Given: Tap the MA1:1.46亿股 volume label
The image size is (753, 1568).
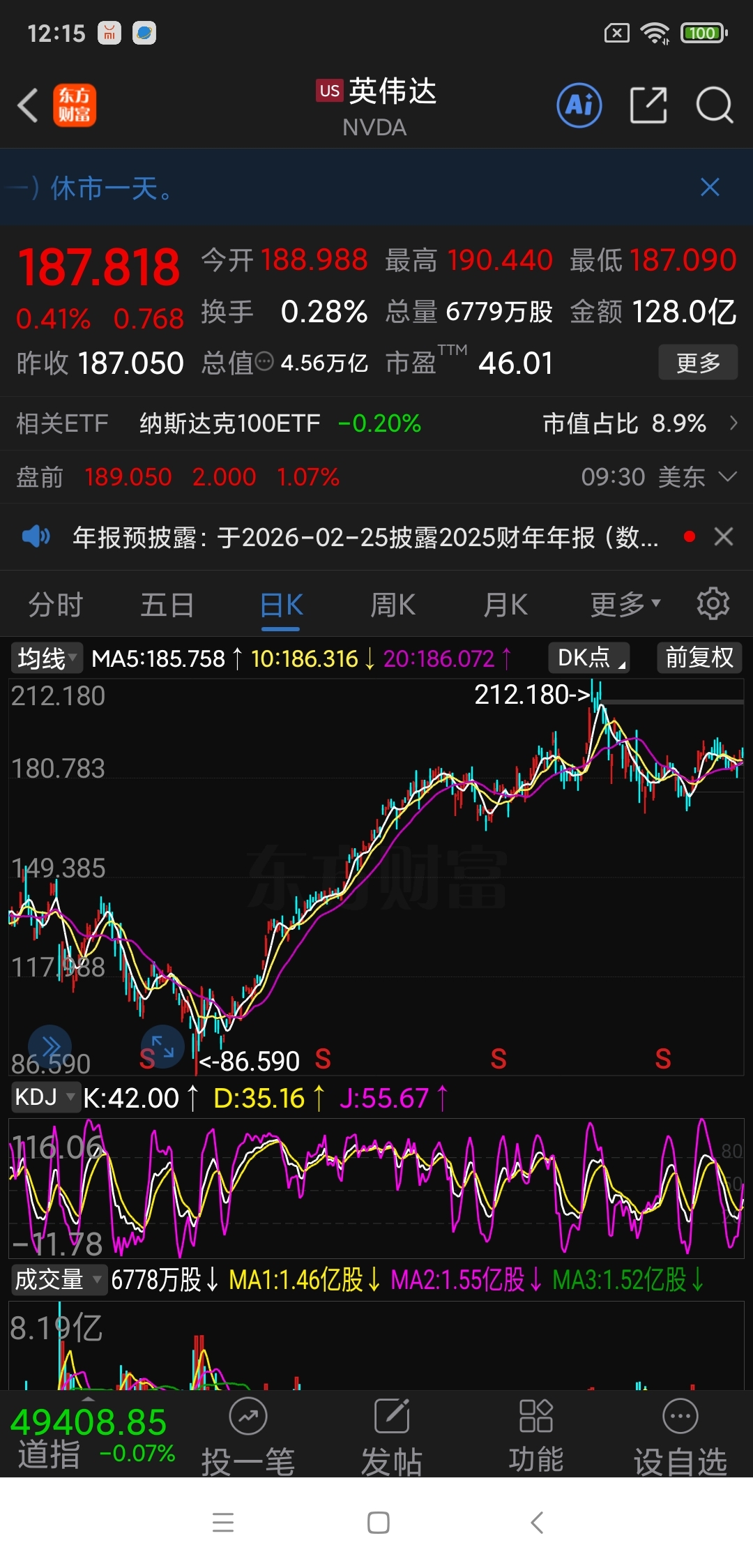Looking at the screenshot, I should pos(305,1280).
